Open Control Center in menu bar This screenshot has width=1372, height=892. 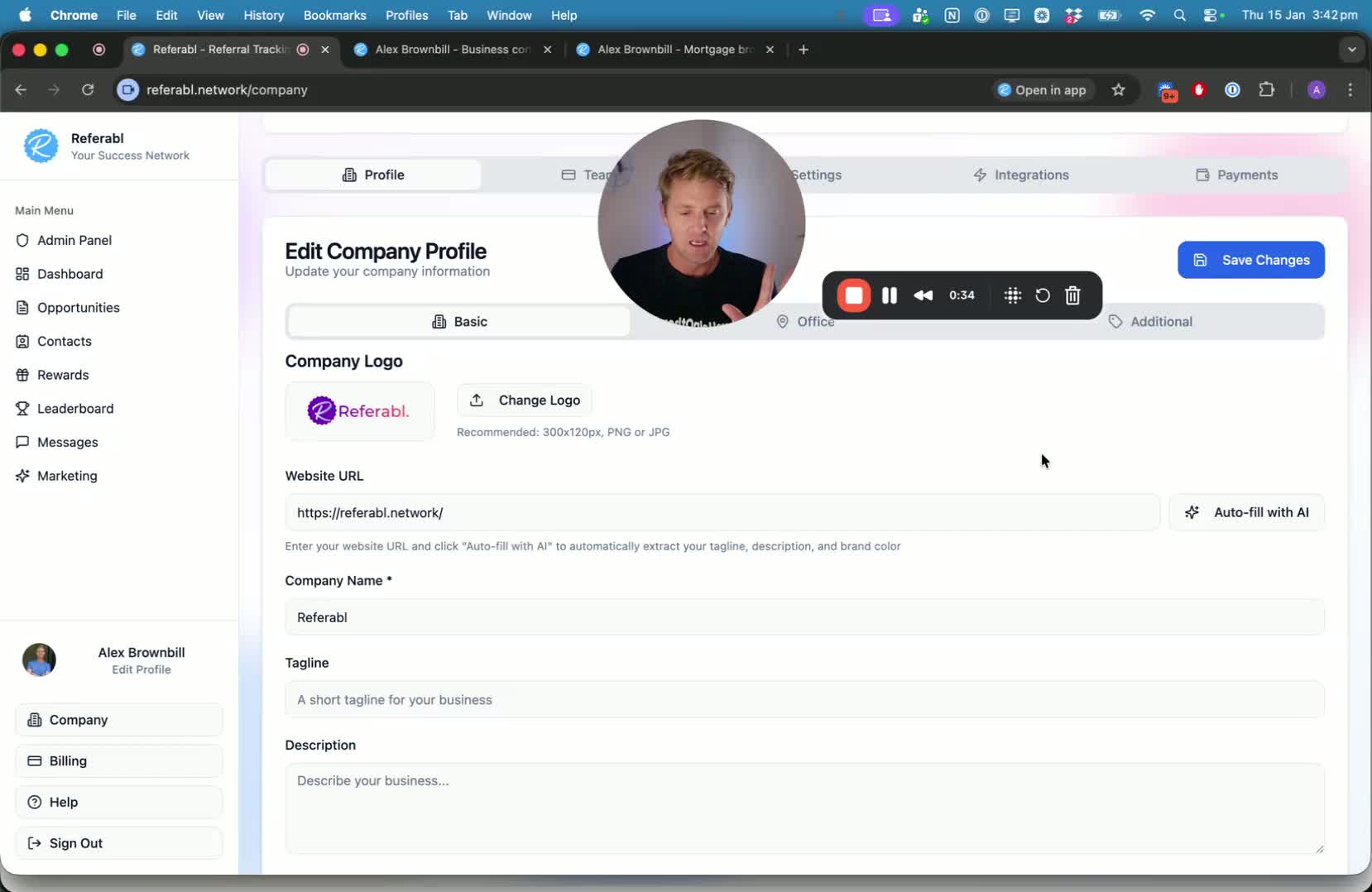tap(1212, 15)
